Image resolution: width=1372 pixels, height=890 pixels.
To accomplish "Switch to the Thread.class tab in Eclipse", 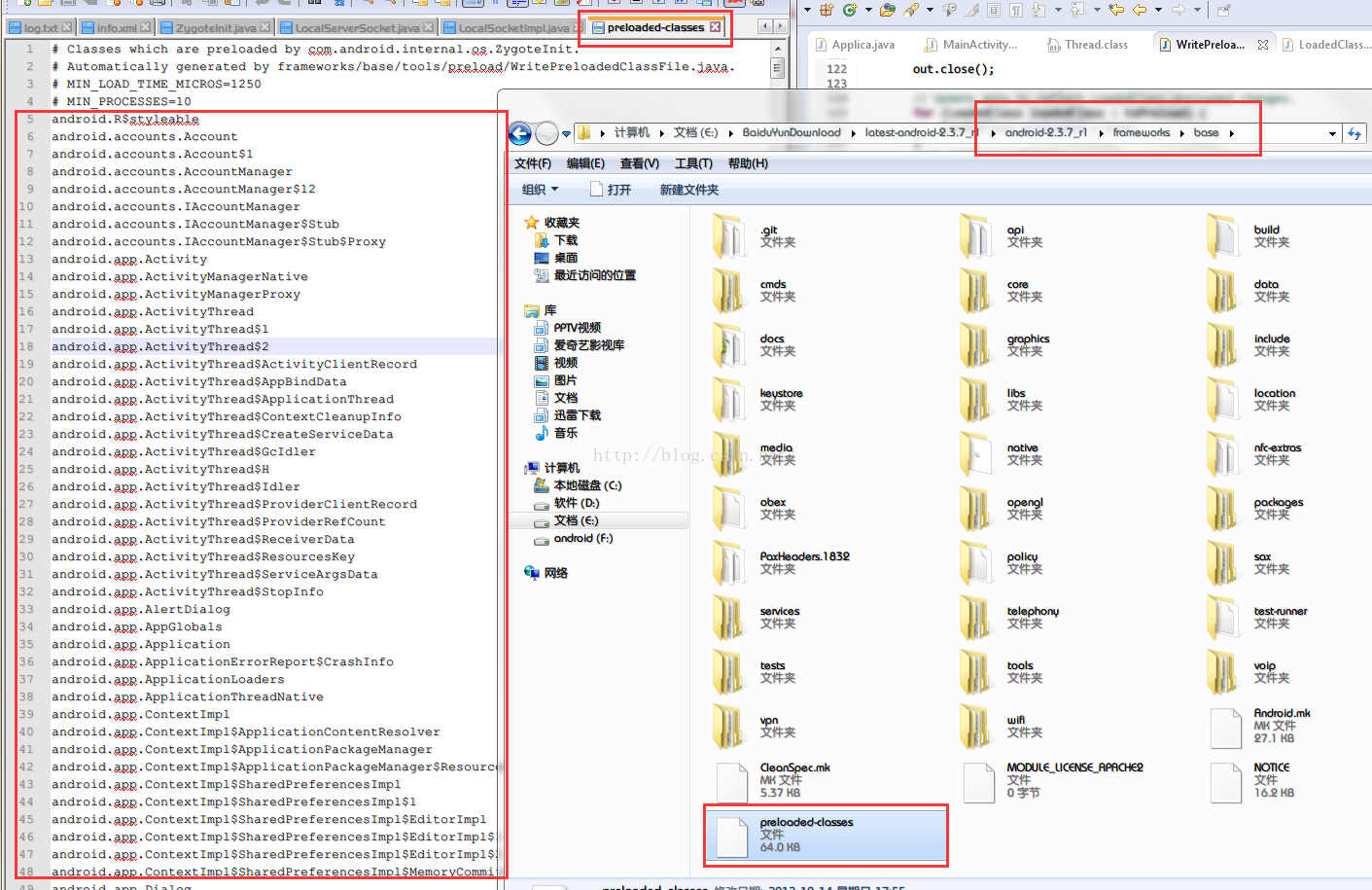I will tap(1087, 45).
